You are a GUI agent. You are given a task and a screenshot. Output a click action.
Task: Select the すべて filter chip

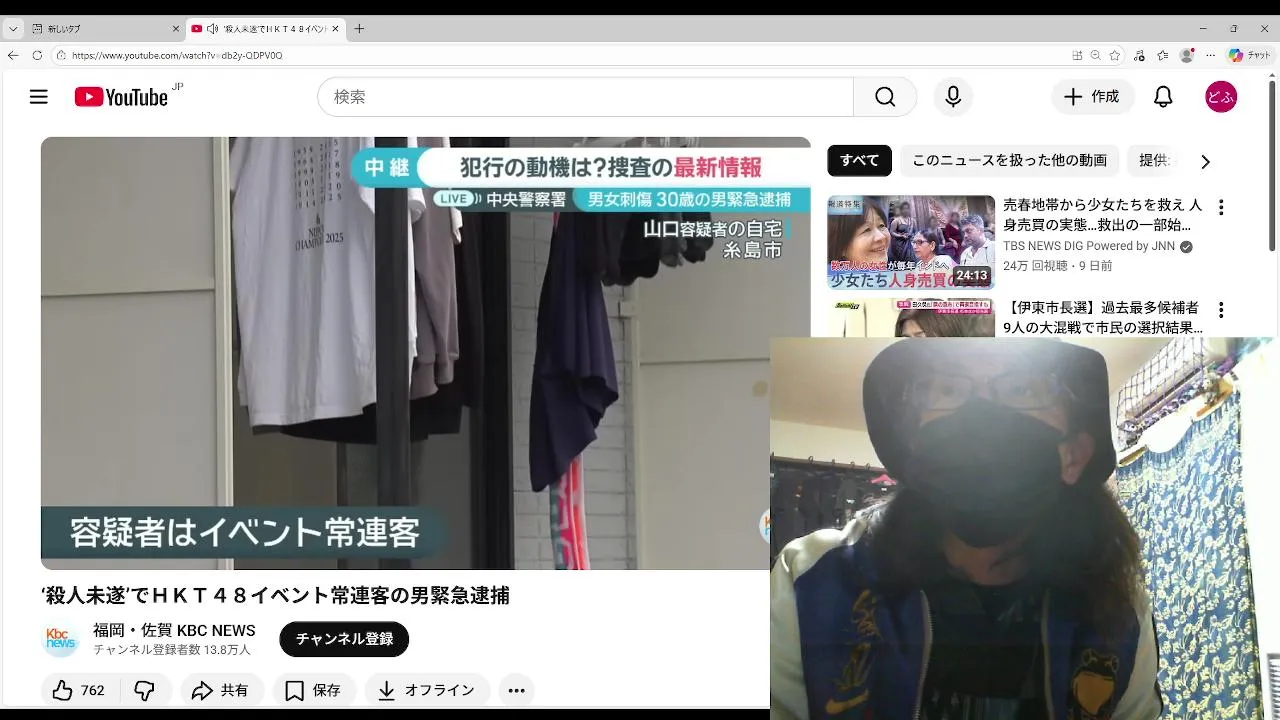pos(859,160)
